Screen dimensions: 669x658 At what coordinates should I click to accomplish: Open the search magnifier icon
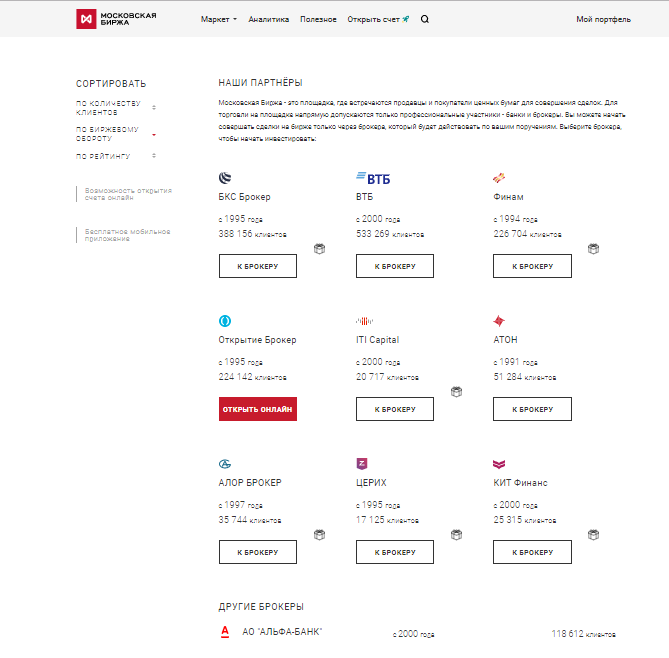(x=425, y=19)
